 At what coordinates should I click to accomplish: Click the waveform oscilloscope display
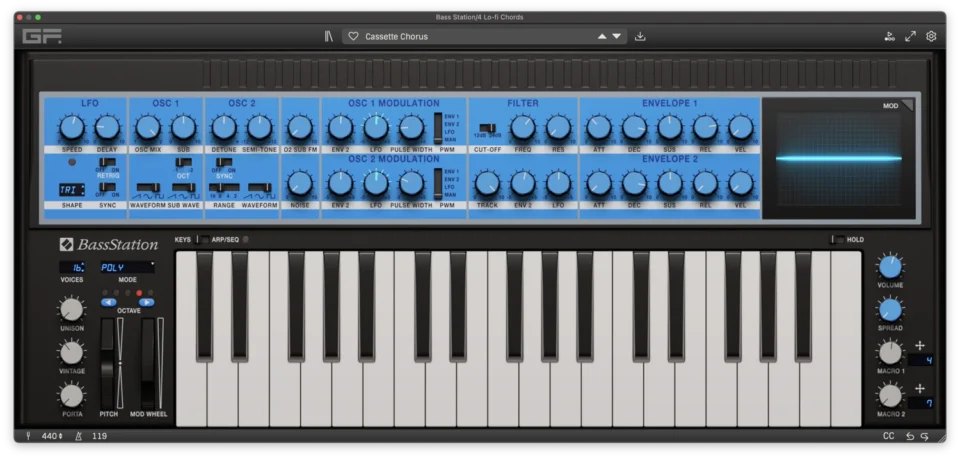838,159
